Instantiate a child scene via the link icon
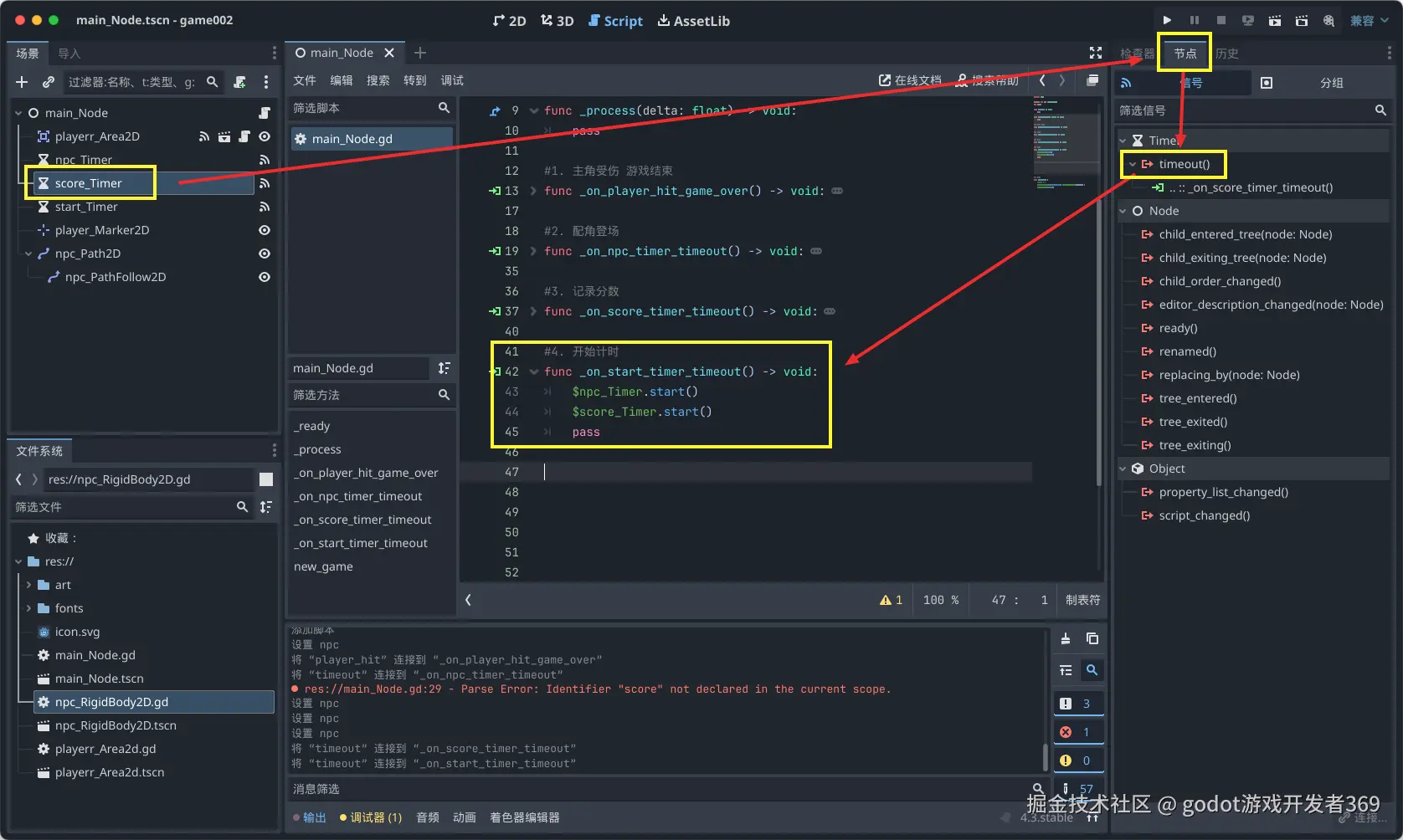This screenshot has height=840, width=1403. 49,82
